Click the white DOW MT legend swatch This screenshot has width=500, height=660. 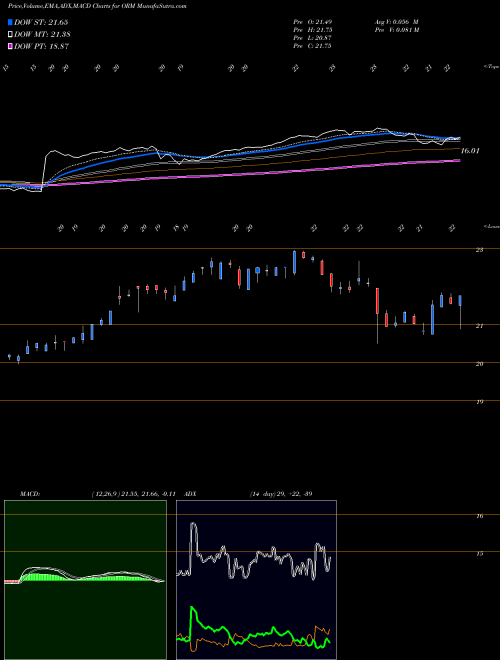point(10,34)
